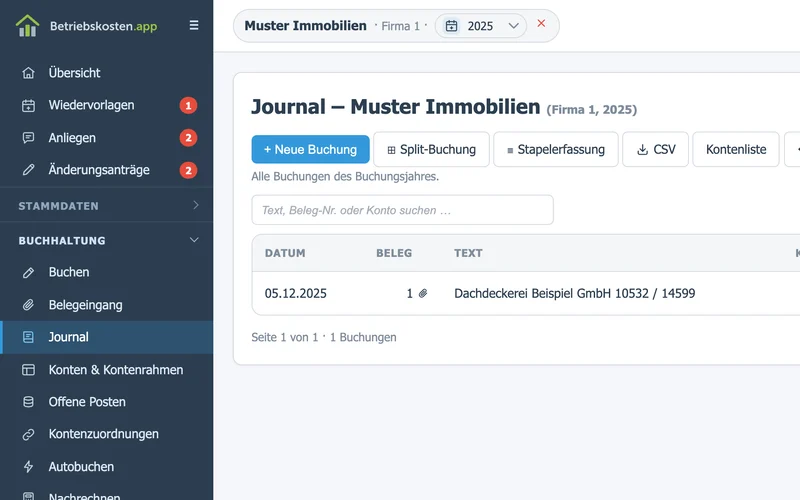Open Anliegen in sidebar

point(107,138)
